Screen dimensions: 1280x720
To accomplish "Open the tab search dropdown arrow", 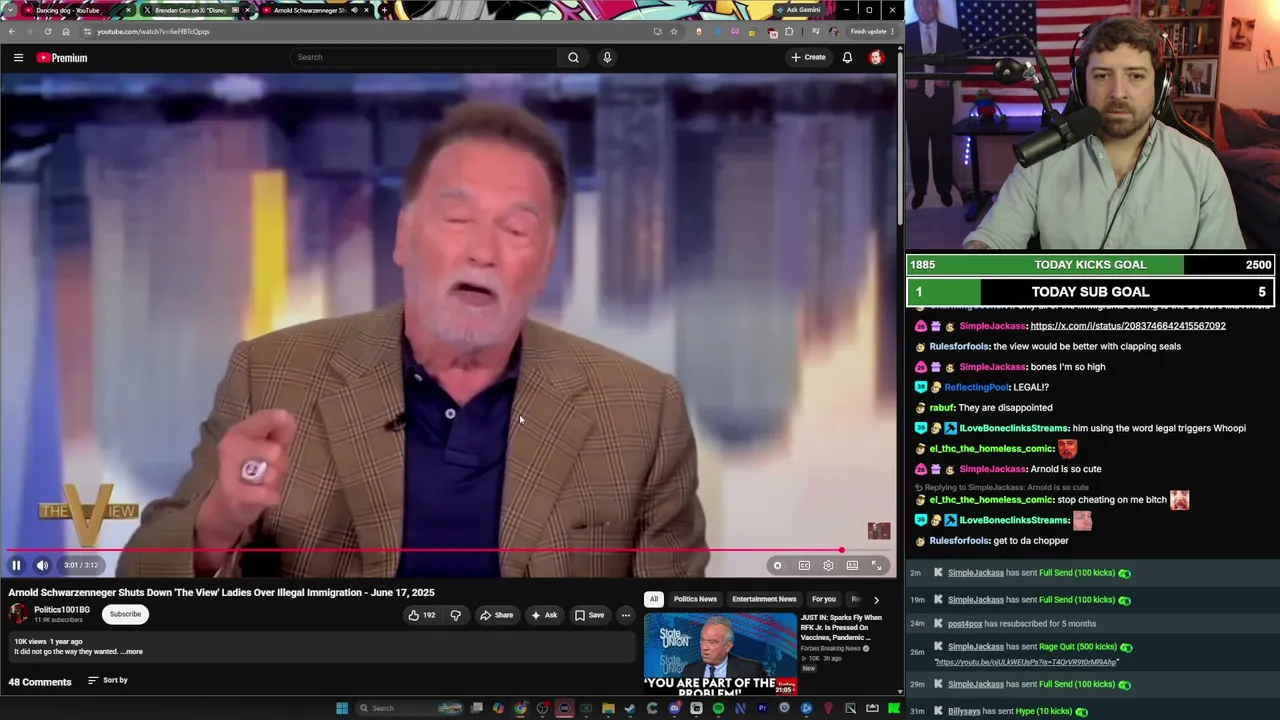I will [11, 10].
